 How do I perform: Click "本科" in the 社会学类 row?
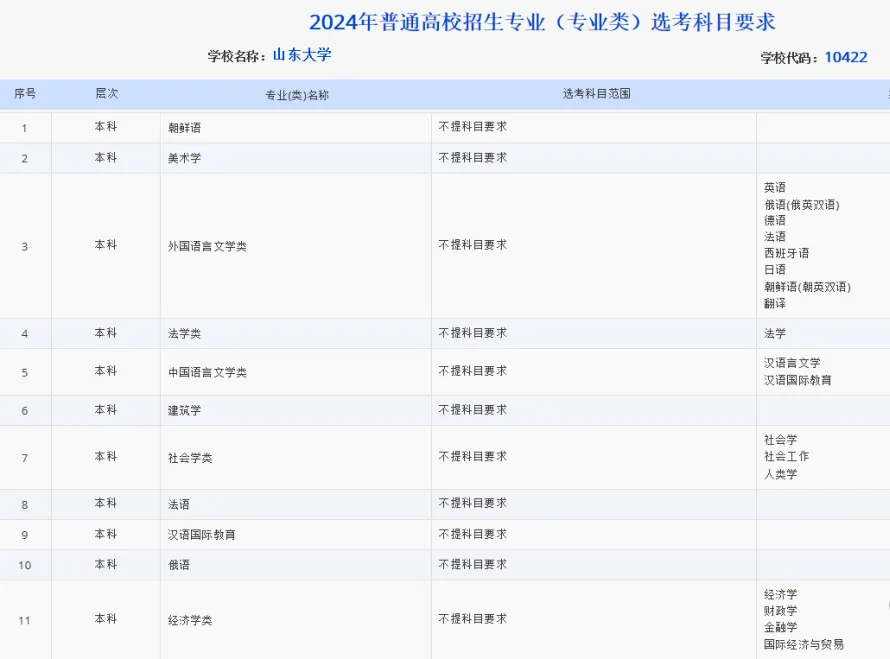(106, 456)
